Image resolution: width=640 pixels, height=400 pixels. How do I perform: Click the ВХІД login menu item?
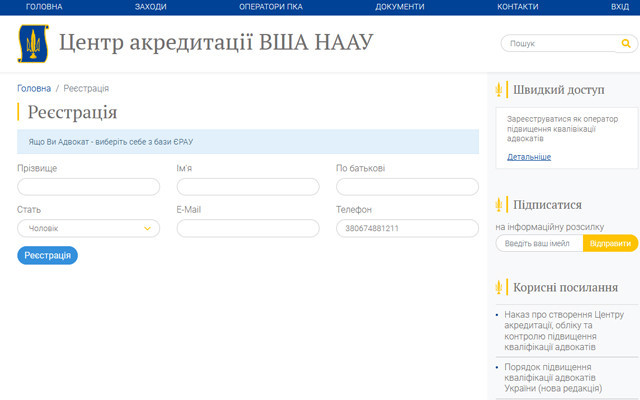(x=620, y=7)
